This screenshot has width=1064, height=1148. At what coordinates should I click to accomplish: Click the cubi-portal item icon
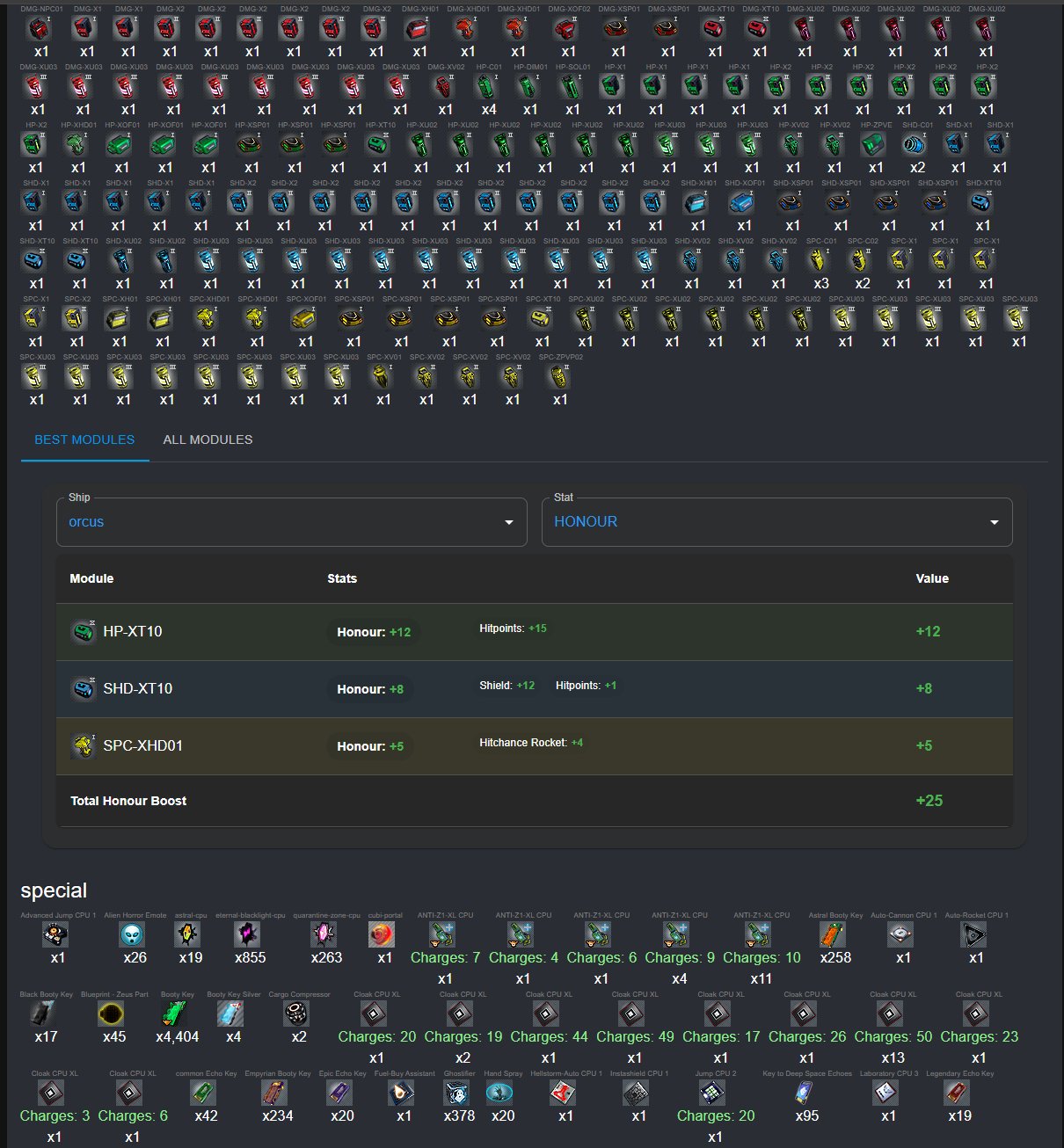click(x=383, y=934)
